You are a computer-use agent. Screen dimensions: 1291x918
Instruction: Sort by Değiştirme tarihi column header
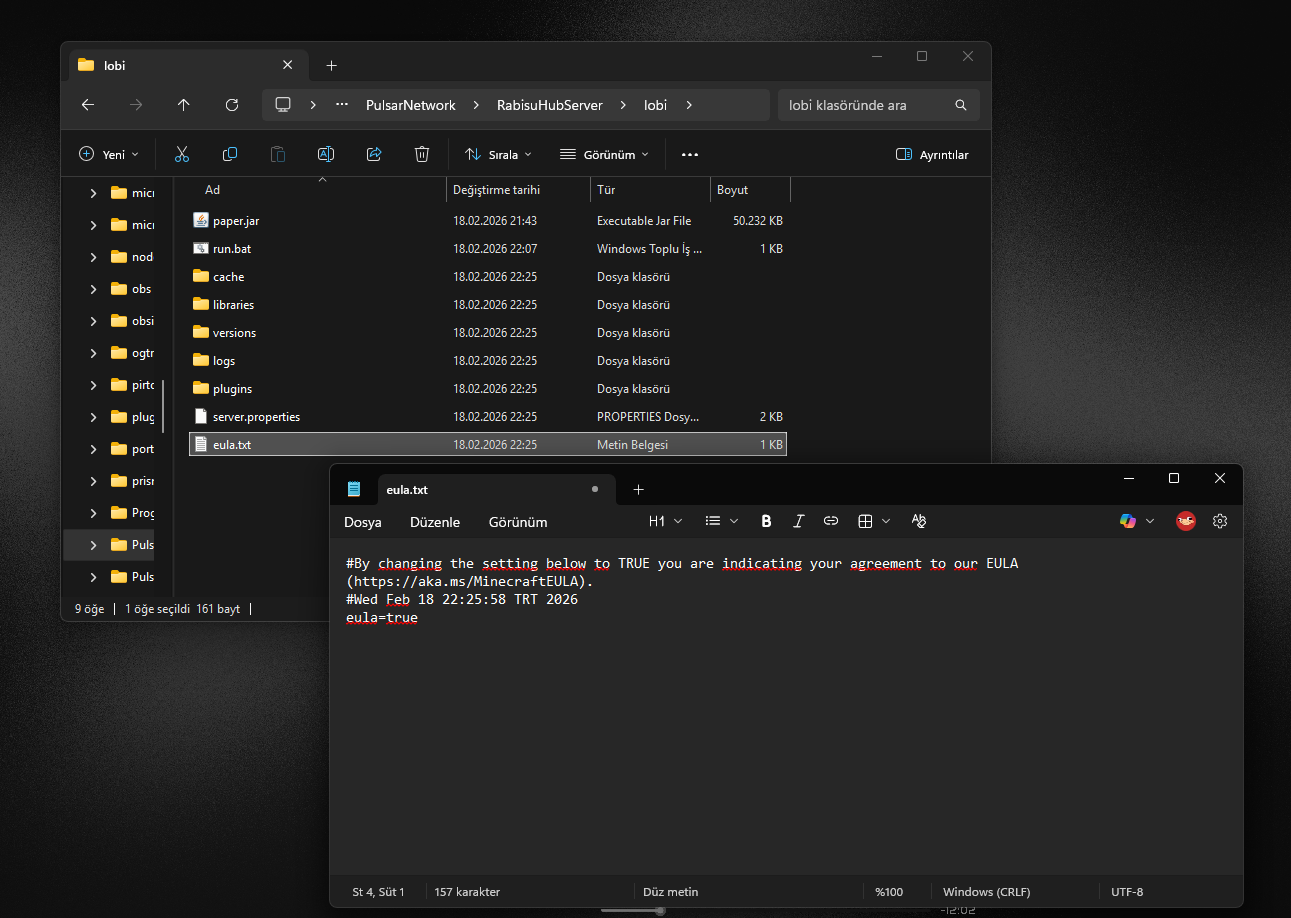pos(518,190)
